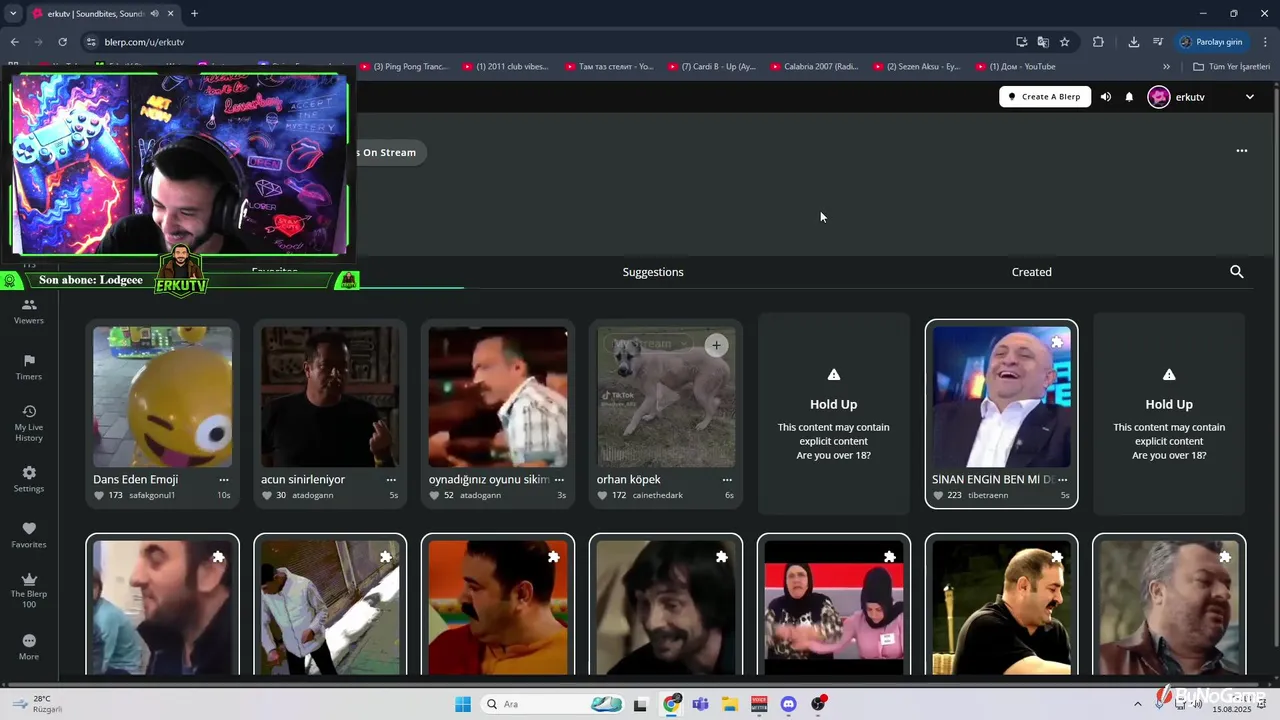
Task: Open the Calabria 2007 bookmark
Action: 814,67
